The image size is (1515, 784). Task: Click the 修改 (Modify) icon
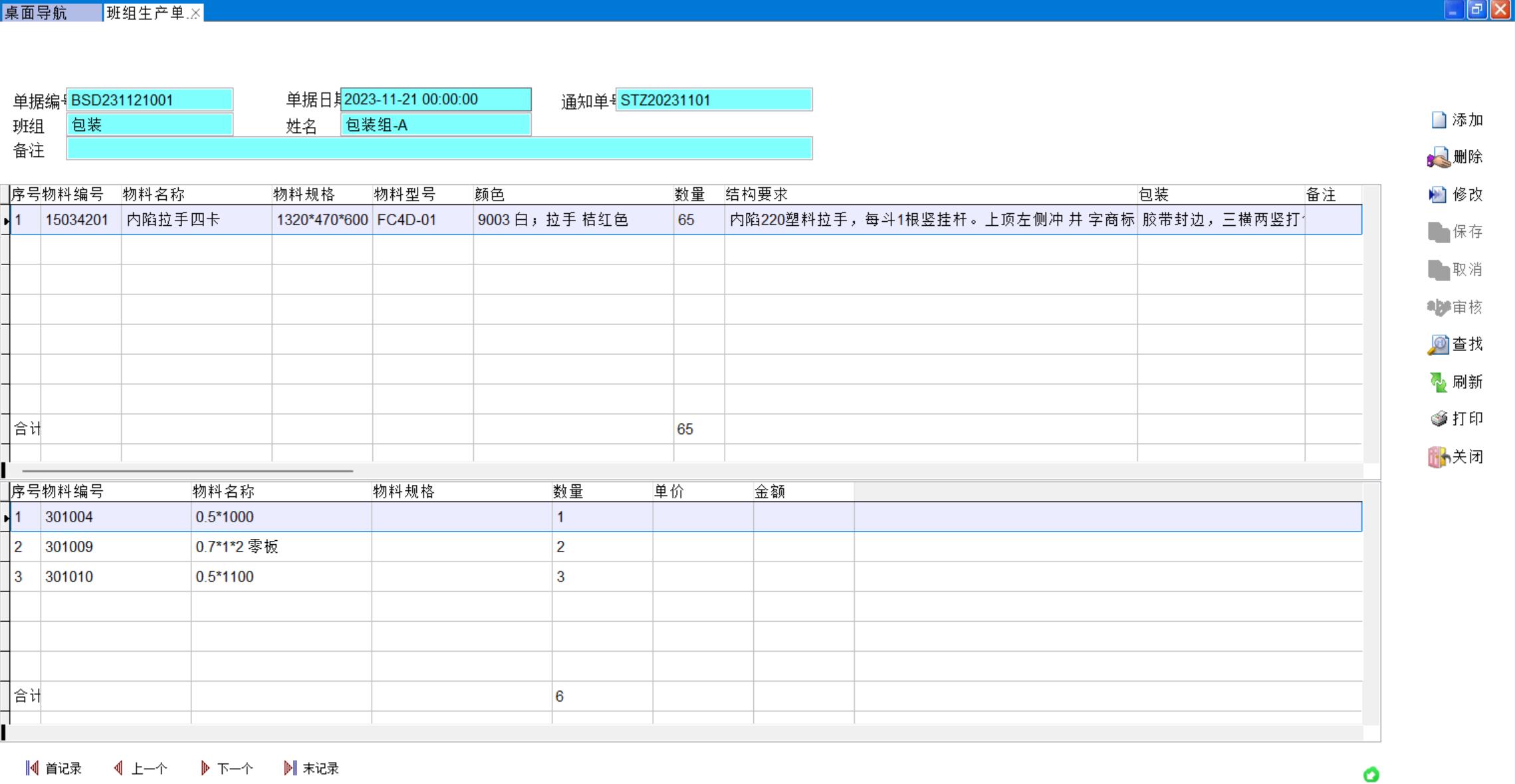pyautogui.click(x=1438, y=195)
